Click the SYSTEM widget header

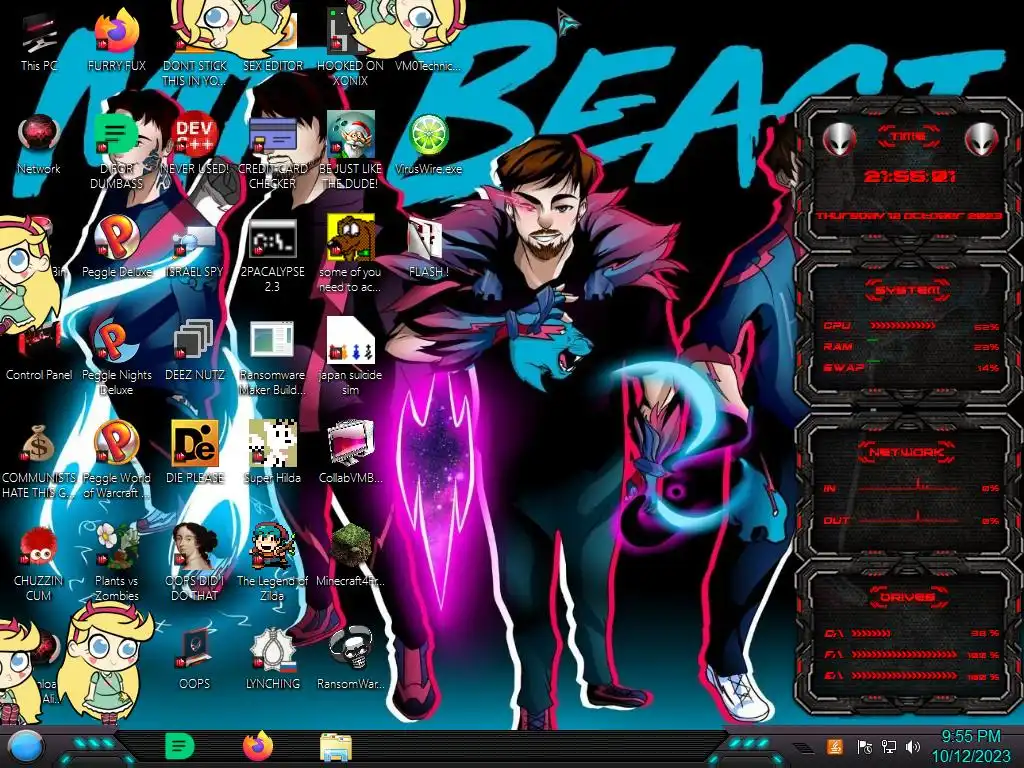(907, 290)
